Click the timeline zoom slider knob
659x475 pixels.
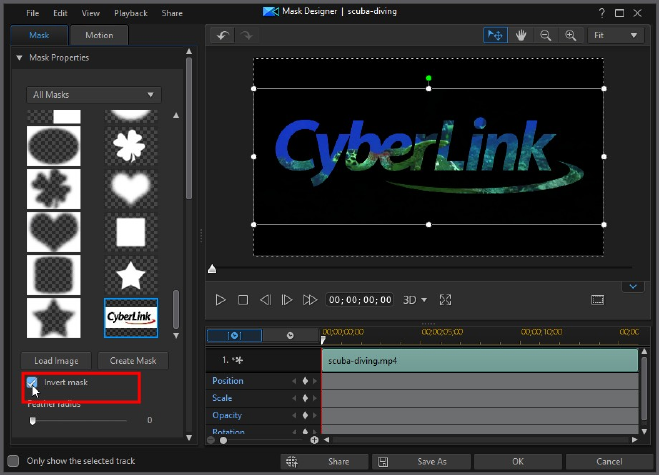224,440
